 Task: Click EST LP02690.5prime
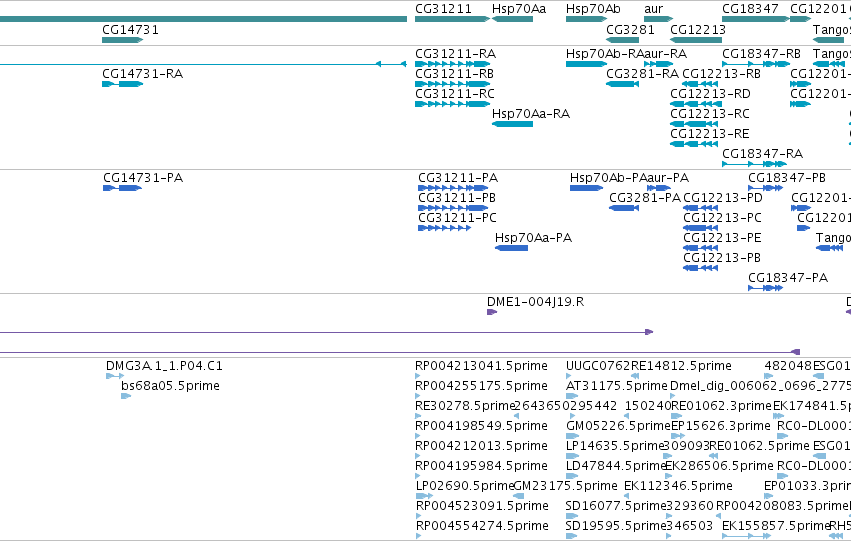(x=424, y=496)
